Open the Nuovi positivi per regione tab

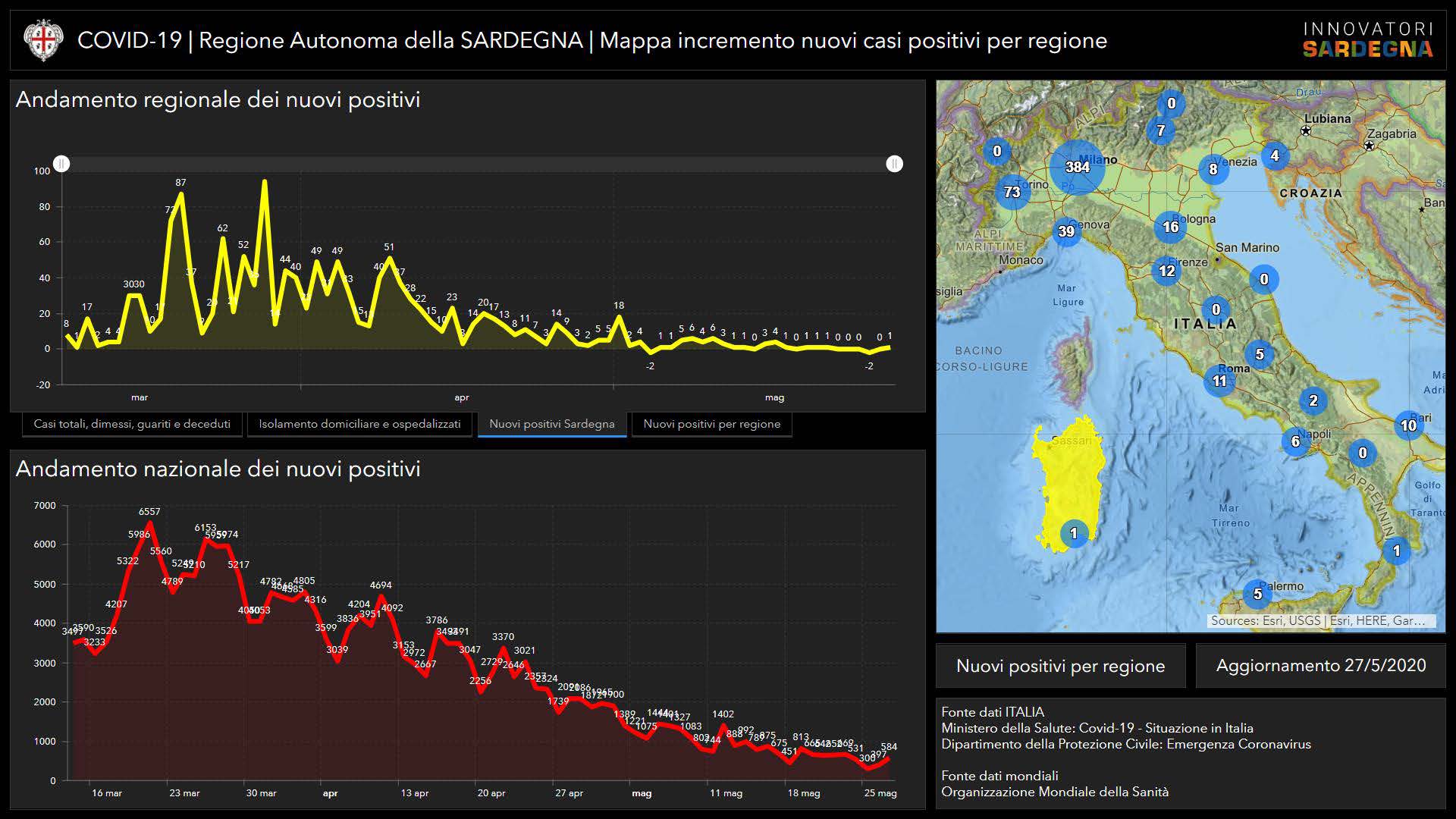(x=711, y=424)
